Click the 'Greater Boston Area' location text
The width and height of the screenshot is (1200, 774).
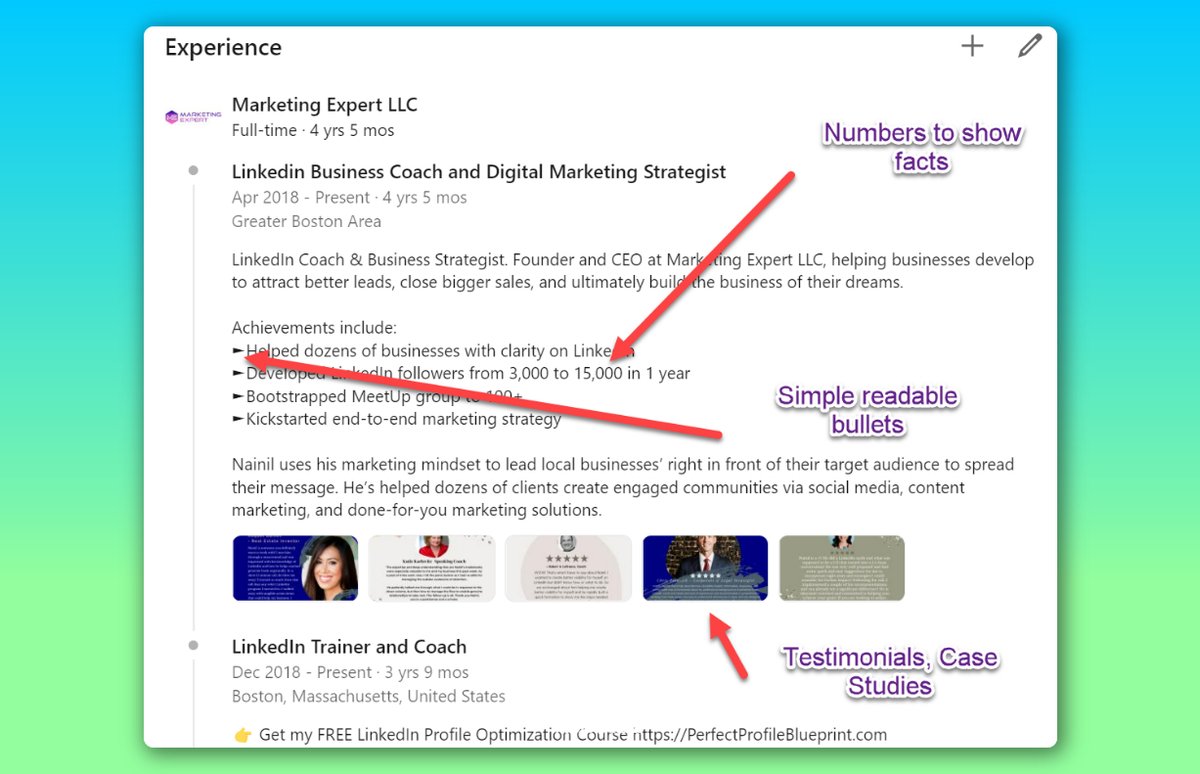(x=306, y=221)
